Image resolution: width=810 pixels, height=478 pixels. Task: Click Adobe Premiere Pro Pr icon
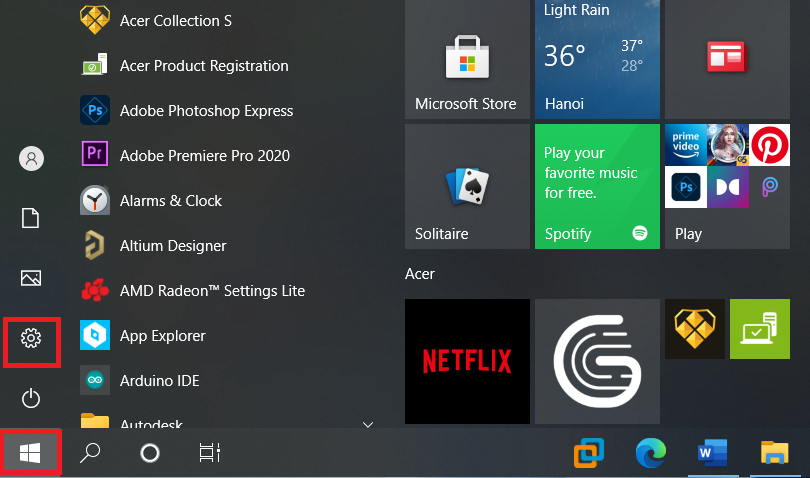pyautogui.click(x=95, y=155)
